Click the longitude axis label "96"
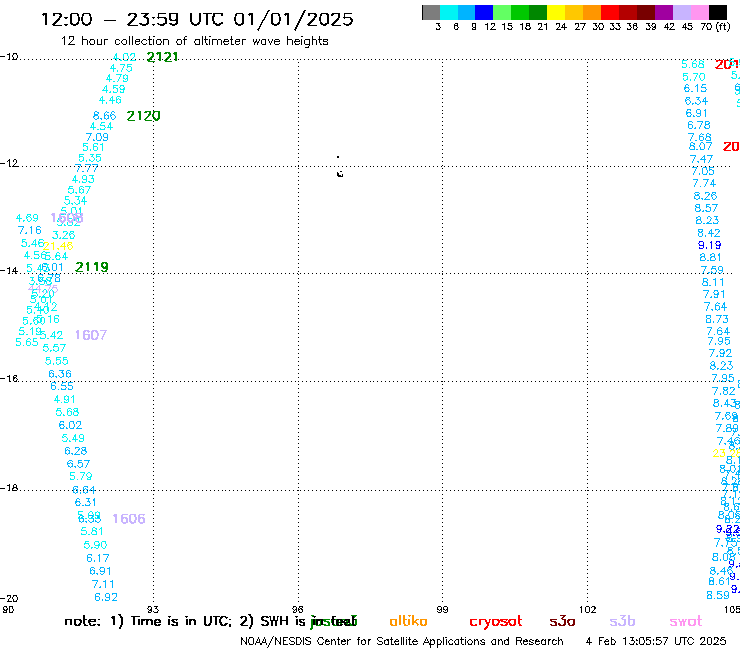Viewport: 740px width, 650px height. (298, 609)
